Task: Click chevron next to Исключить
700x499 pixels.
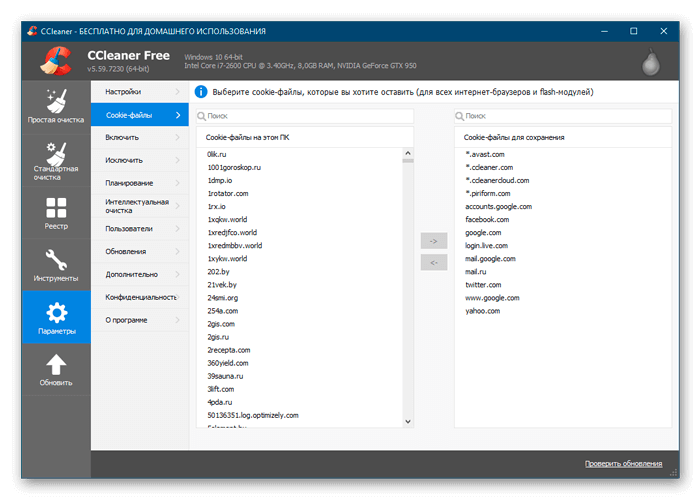Action: (x=178, y=160)
